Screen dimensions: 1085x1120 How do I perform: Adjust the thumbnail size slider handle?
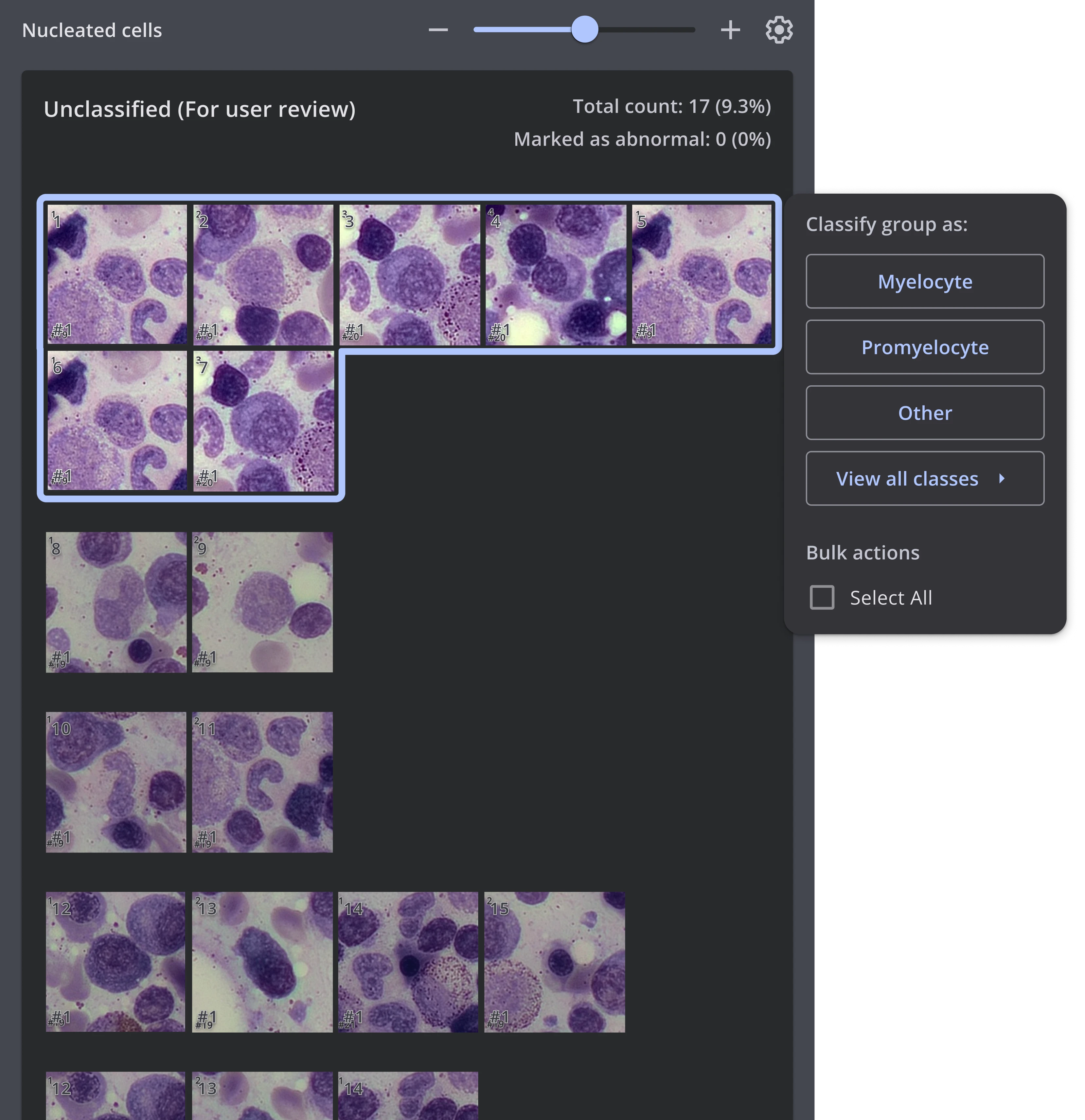click(x=584, y=29)
